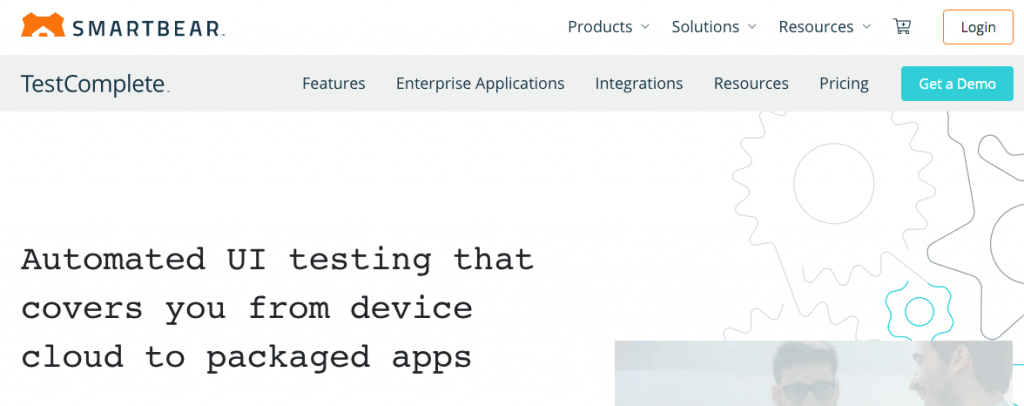Expand the Products dropdown chevron

pos(645,27)
